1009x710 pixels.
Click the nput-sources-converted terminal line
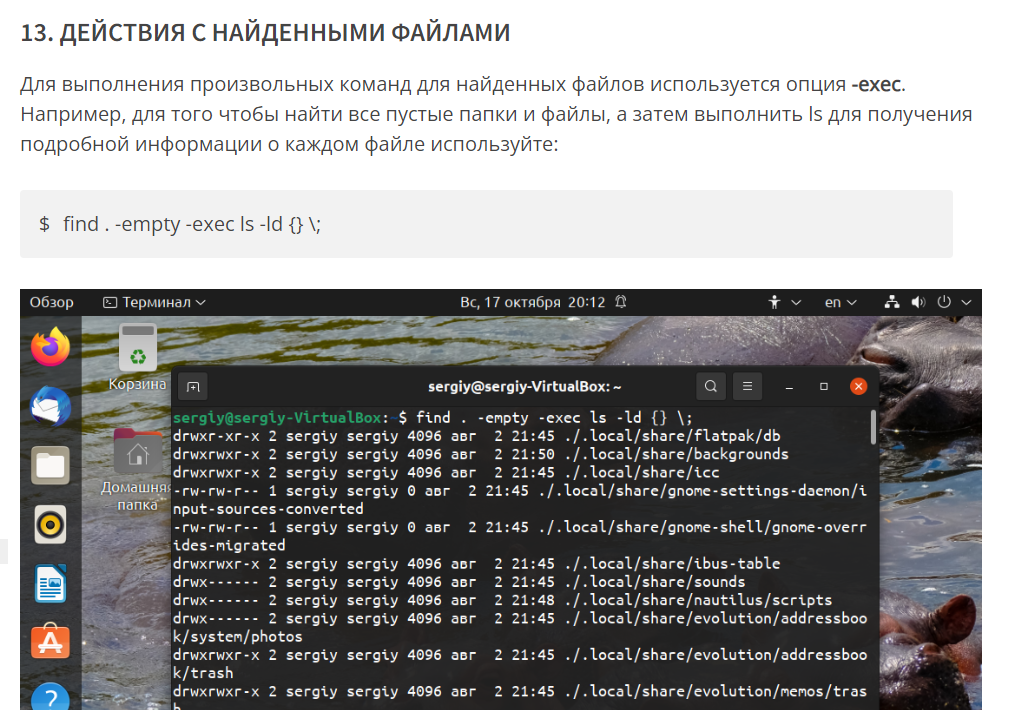[x=268, y=509]
